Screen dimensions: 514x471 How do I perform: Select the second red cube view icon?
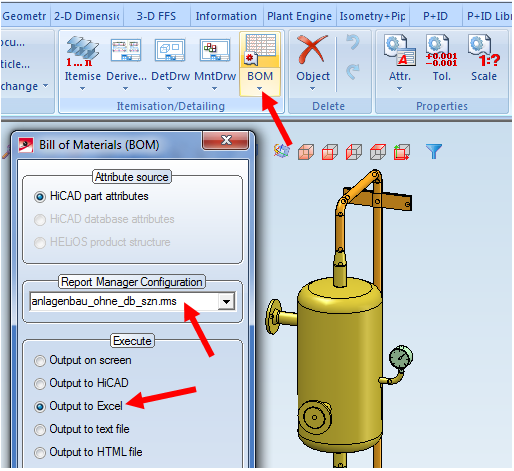coord(330,152)
